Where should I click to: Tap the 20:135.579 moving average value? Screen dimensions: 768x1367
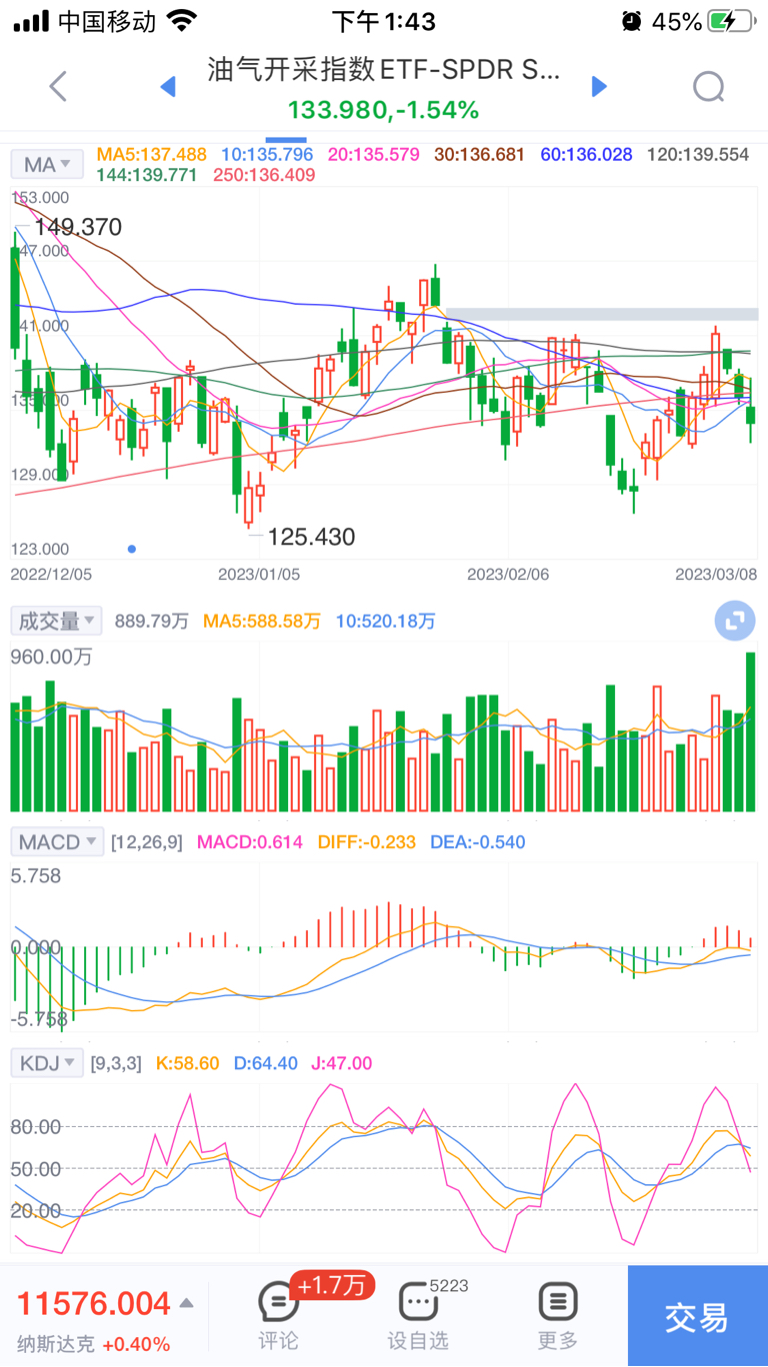pos(372,155)
